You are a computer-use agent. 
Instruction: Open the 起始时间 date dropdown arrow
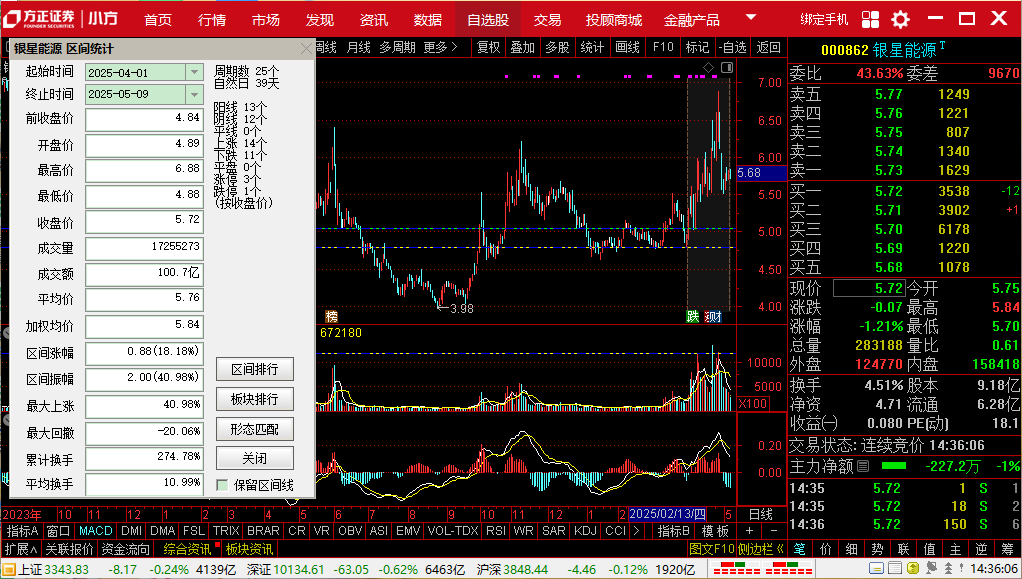194,72
